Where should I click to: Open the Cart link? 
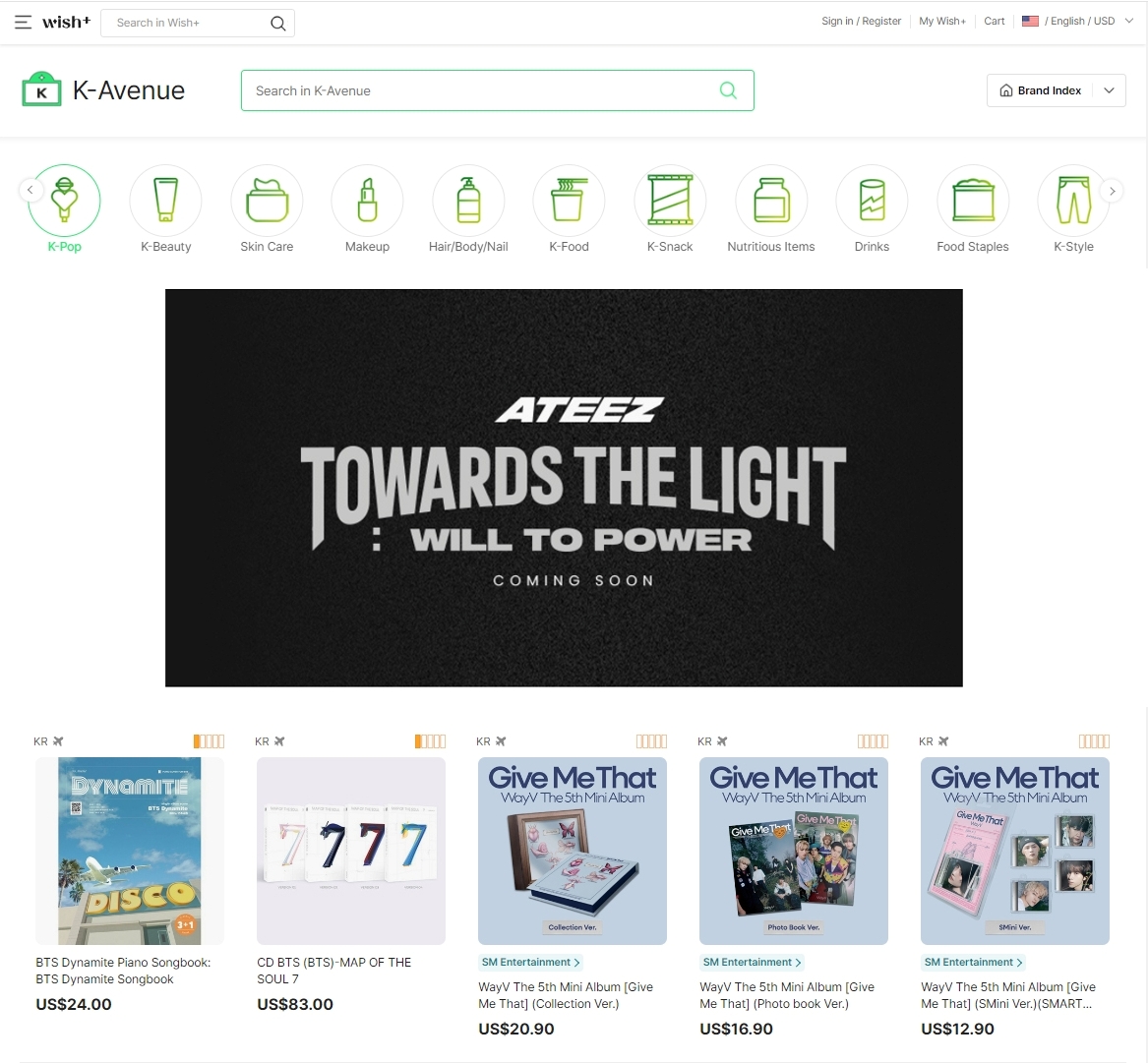pyautogui.click(x=994, y=21)
